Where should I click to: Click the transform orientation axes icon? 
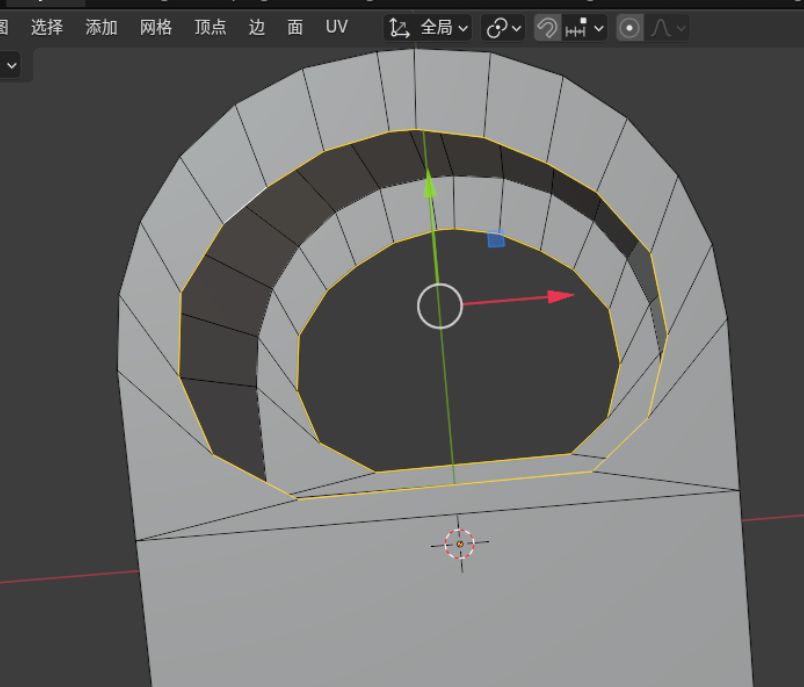pos(401,28)
